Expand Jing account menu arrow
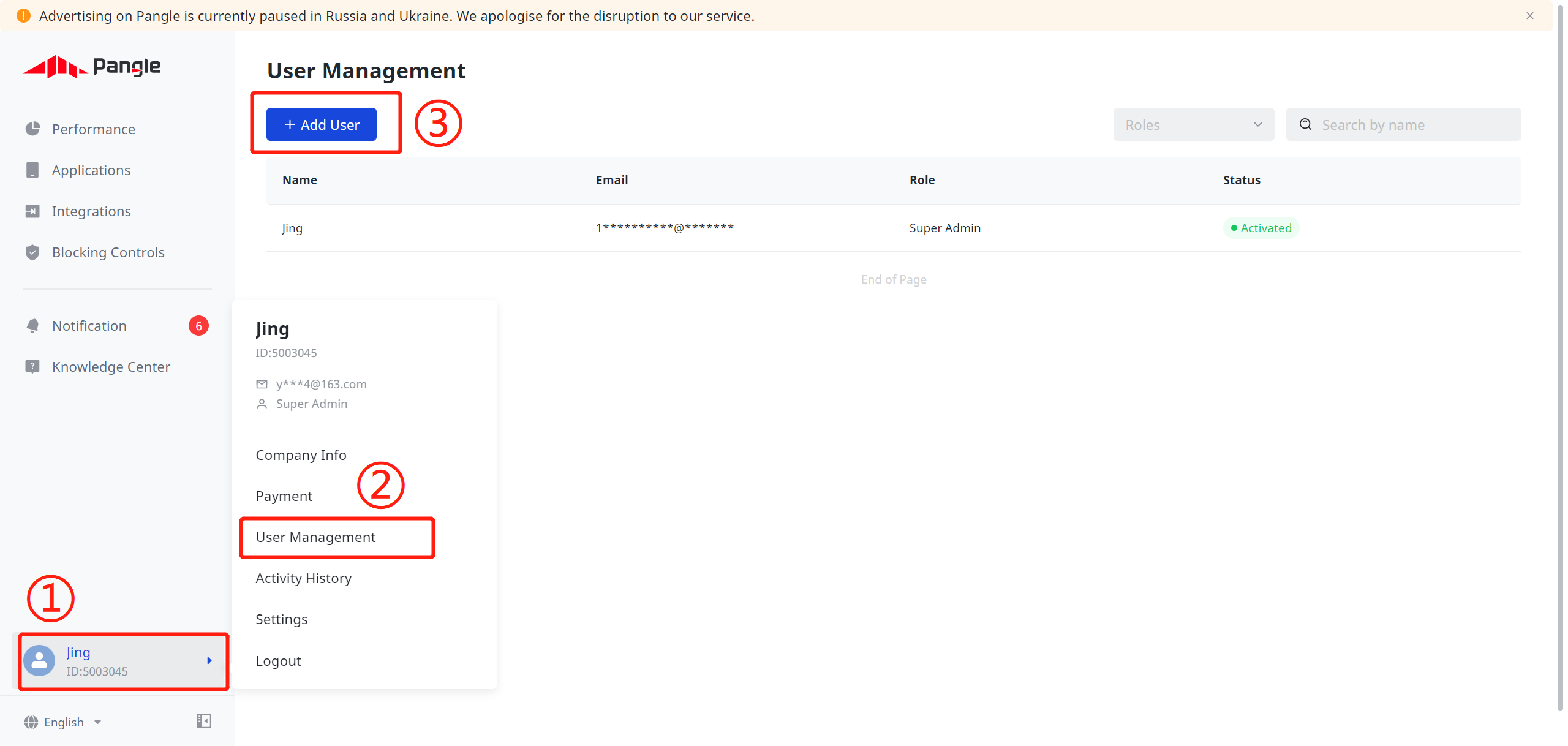Screen dimensions: 1568x746 209,661
